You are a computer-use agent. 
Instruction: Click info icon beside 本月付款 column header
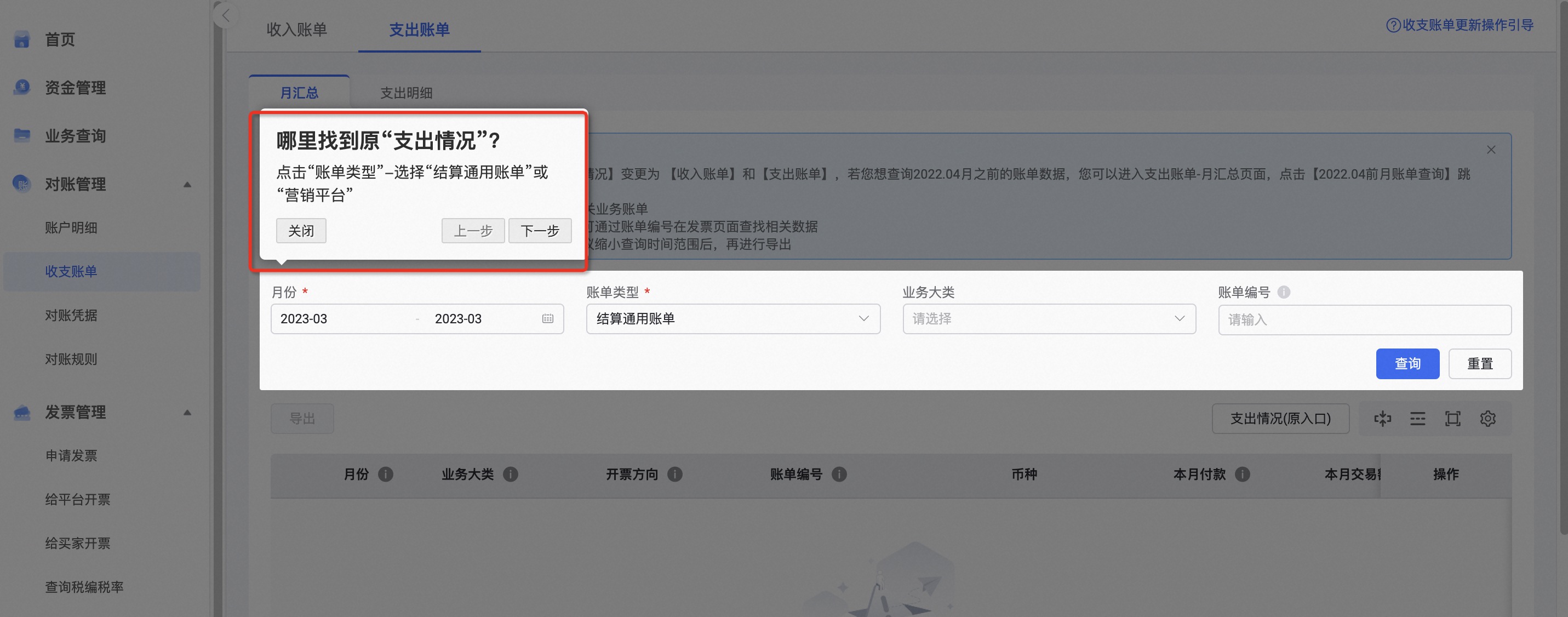[1243, 475]
